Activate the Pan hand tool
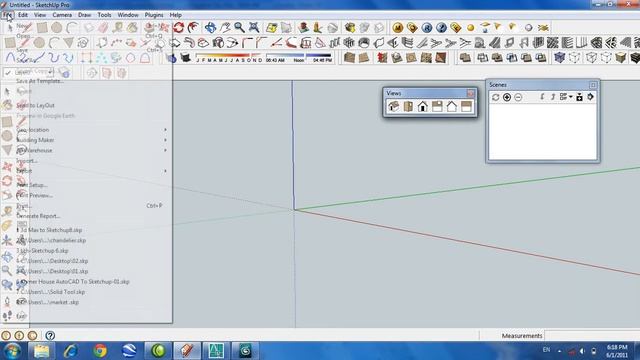This screenshot has width=640, height=360. pyautogui.click(x=225, y=27)
